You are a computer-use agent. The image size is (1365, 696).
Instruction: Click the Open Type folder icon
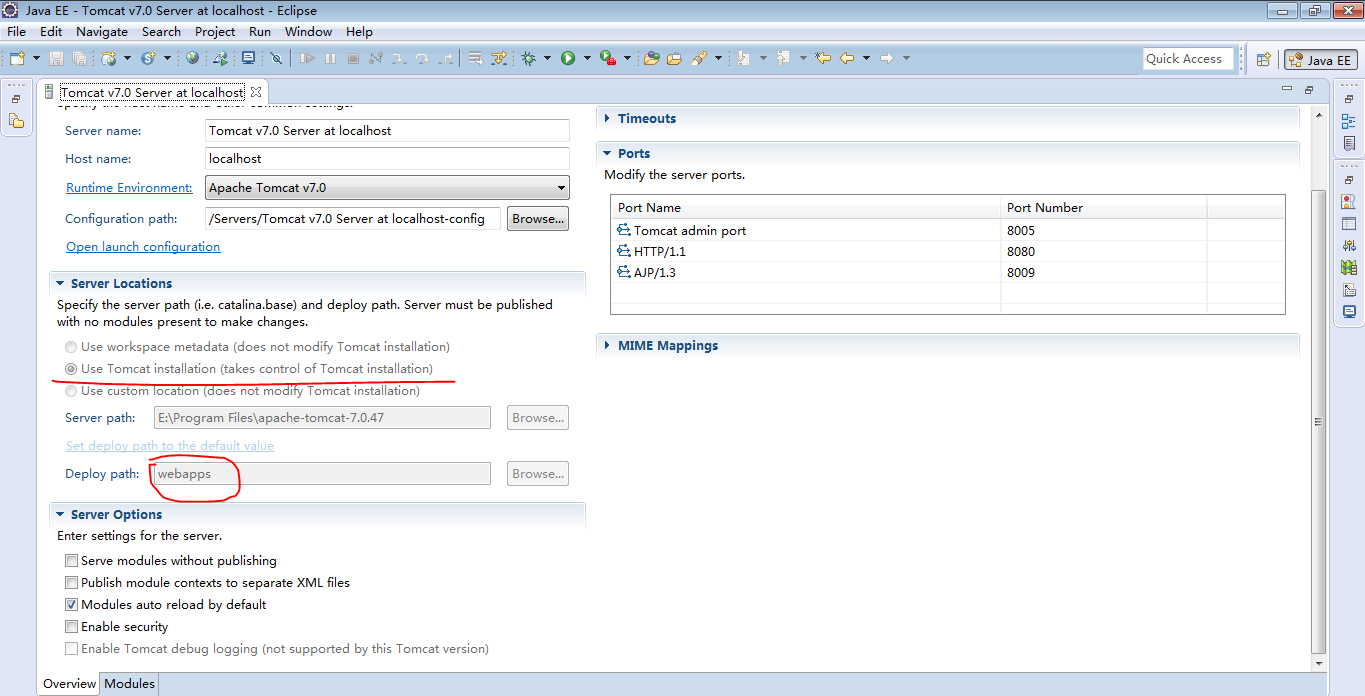coord(651,58)
